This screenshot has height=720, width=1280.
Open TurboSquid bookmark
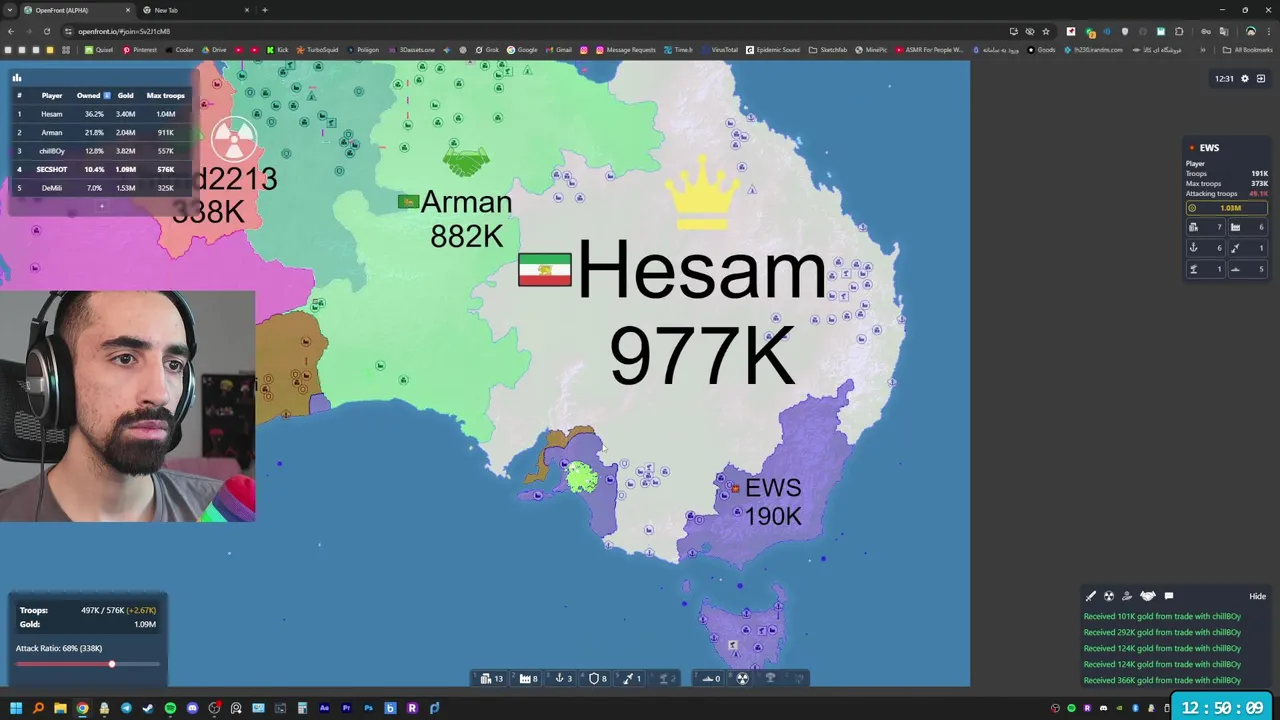[x=318, y=50]
